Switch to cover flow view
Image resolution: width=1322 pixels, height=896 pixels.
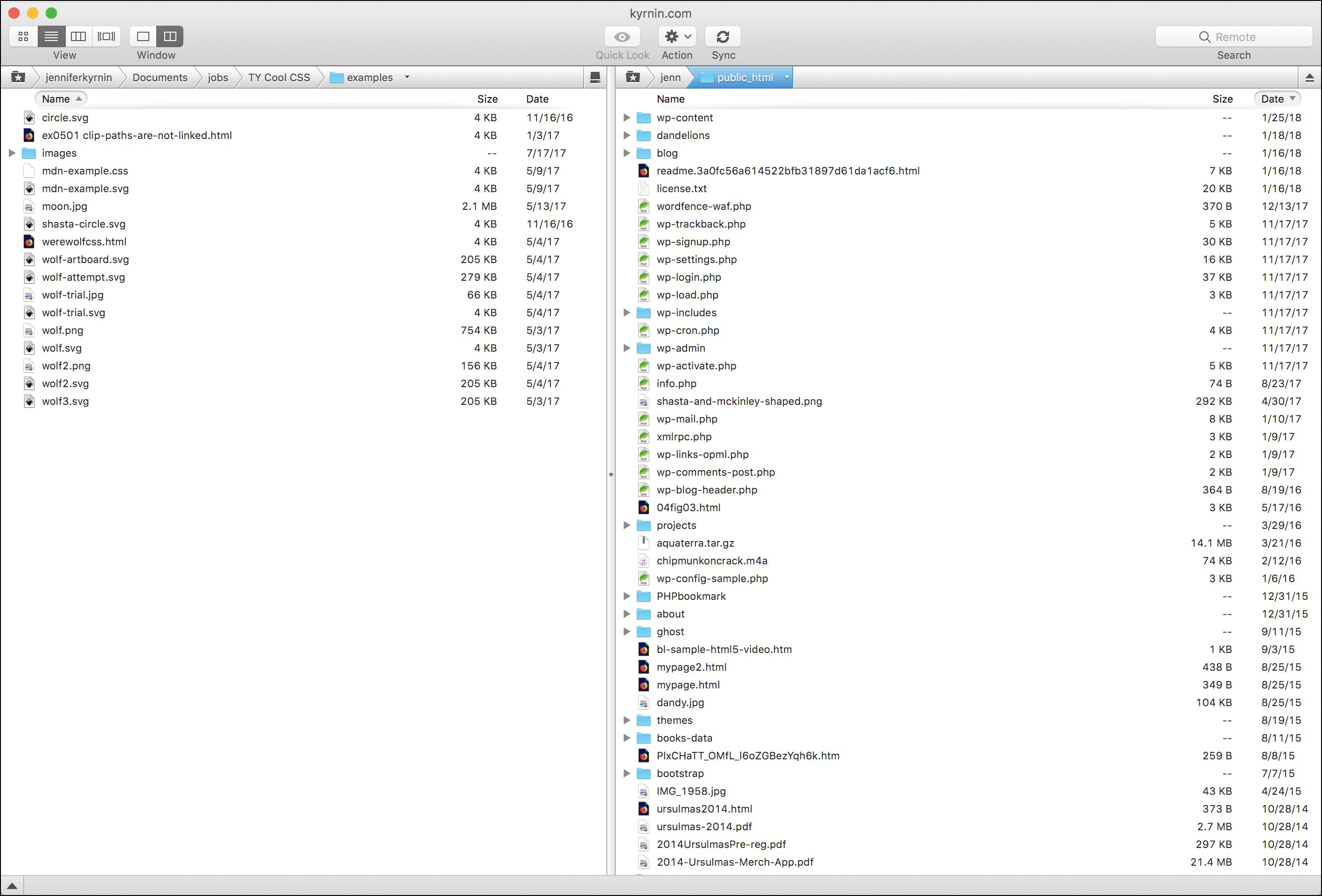pyautogui.click(x=106, y=36)
